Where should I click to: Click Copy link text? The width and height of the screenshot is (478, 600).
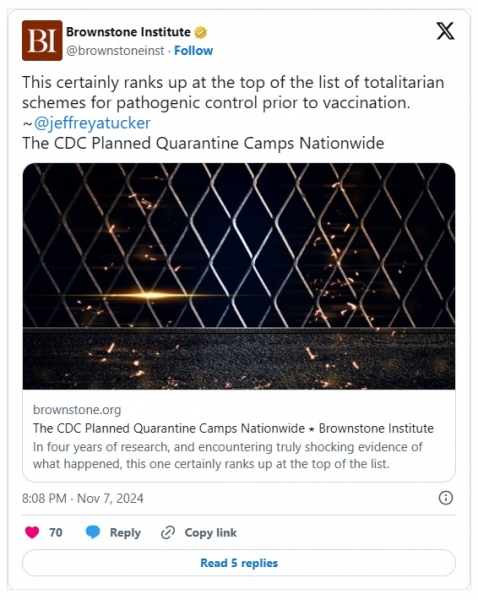point(210,532)
